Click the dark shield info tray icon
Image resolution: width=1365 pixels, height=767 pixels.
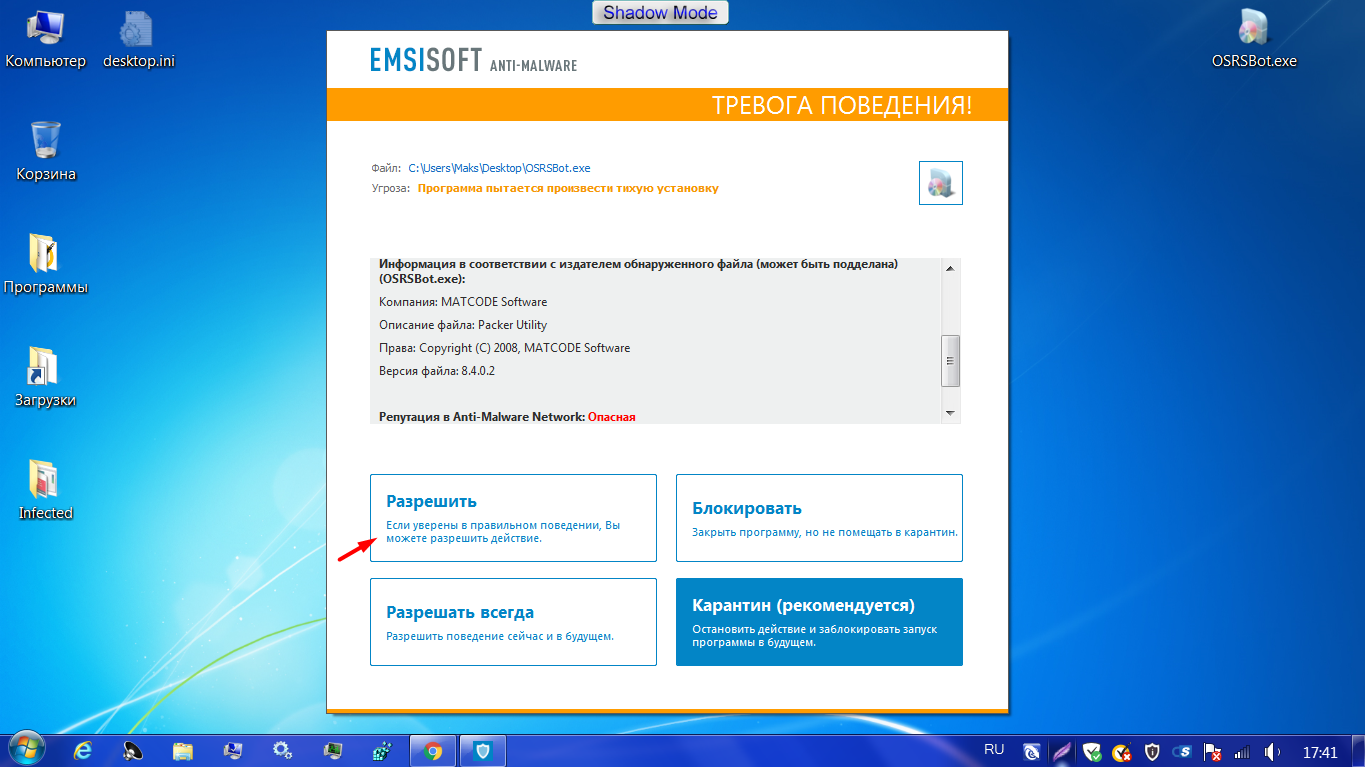[1152, 751]
